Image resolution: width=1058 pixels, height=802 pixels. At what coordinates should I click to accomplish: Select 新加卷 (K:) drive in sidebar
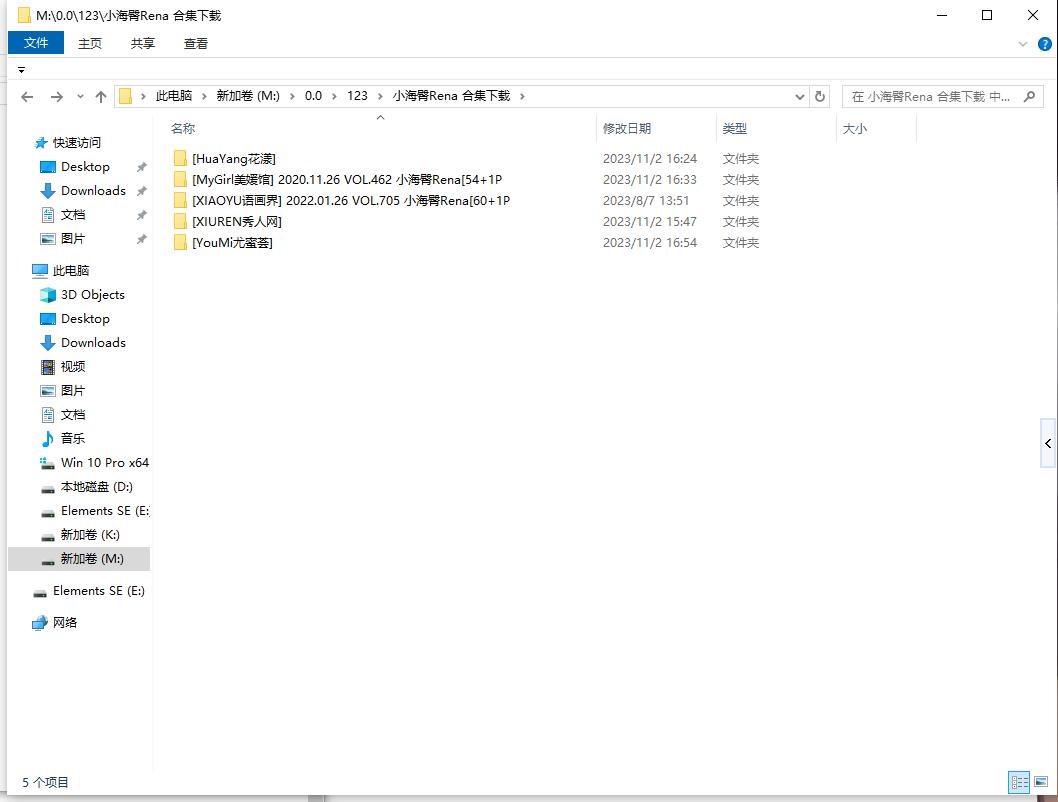click(90, 535)
